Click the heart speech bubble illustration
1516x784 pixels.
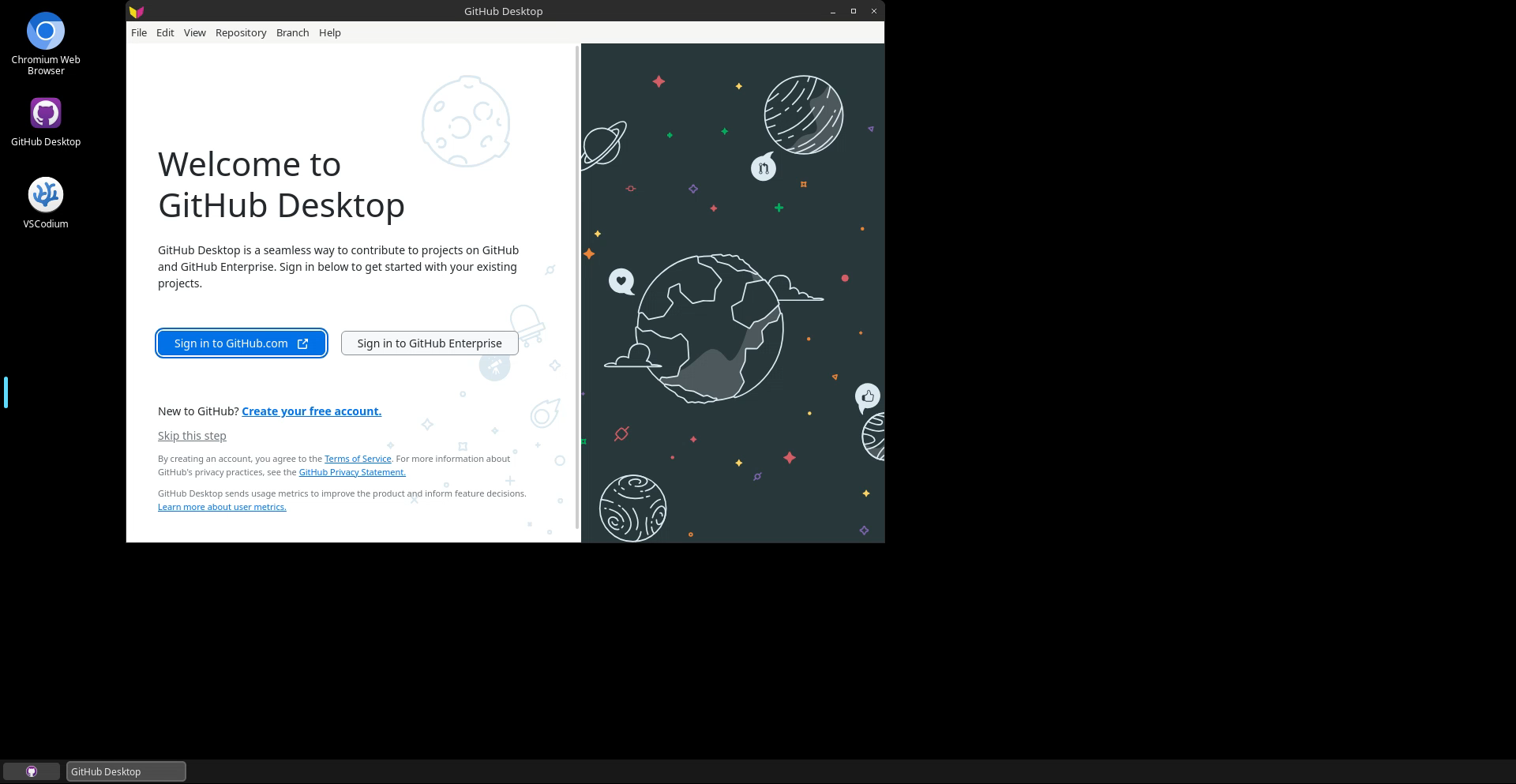621,280
